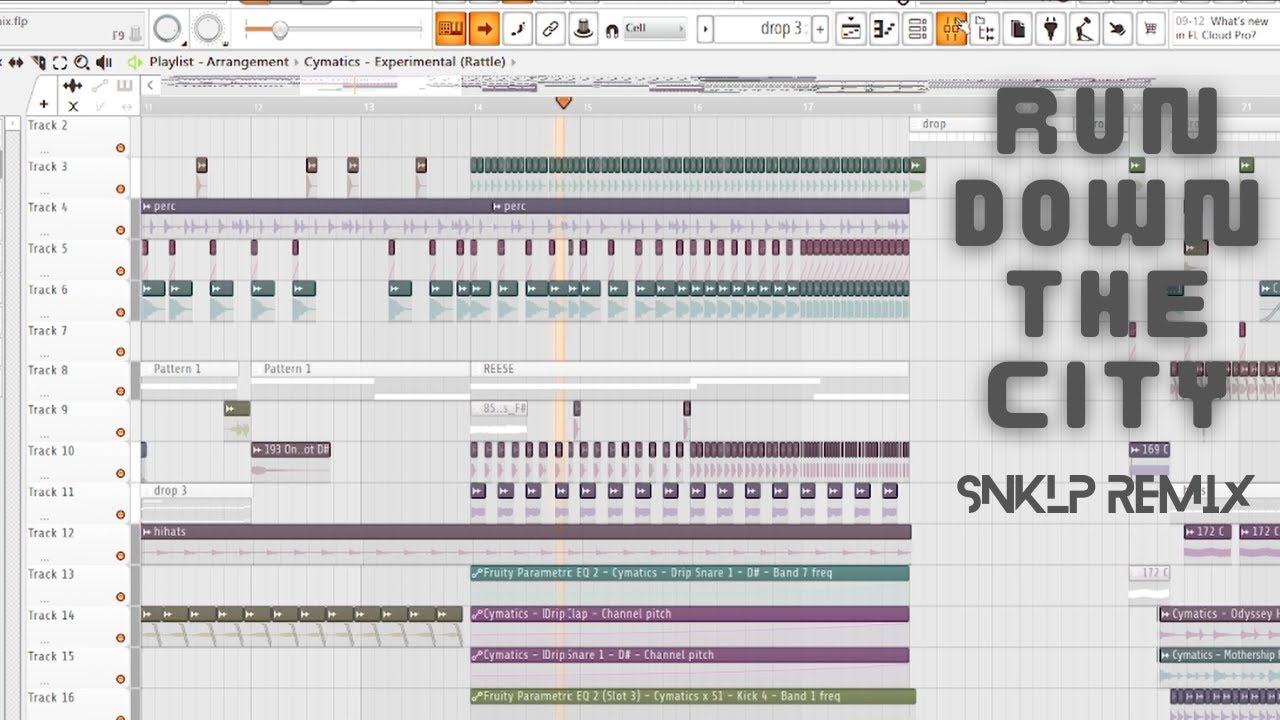Screen dimensions: 1280x720
Task: Enable step editing mode icon
Action: pos(517,29)
